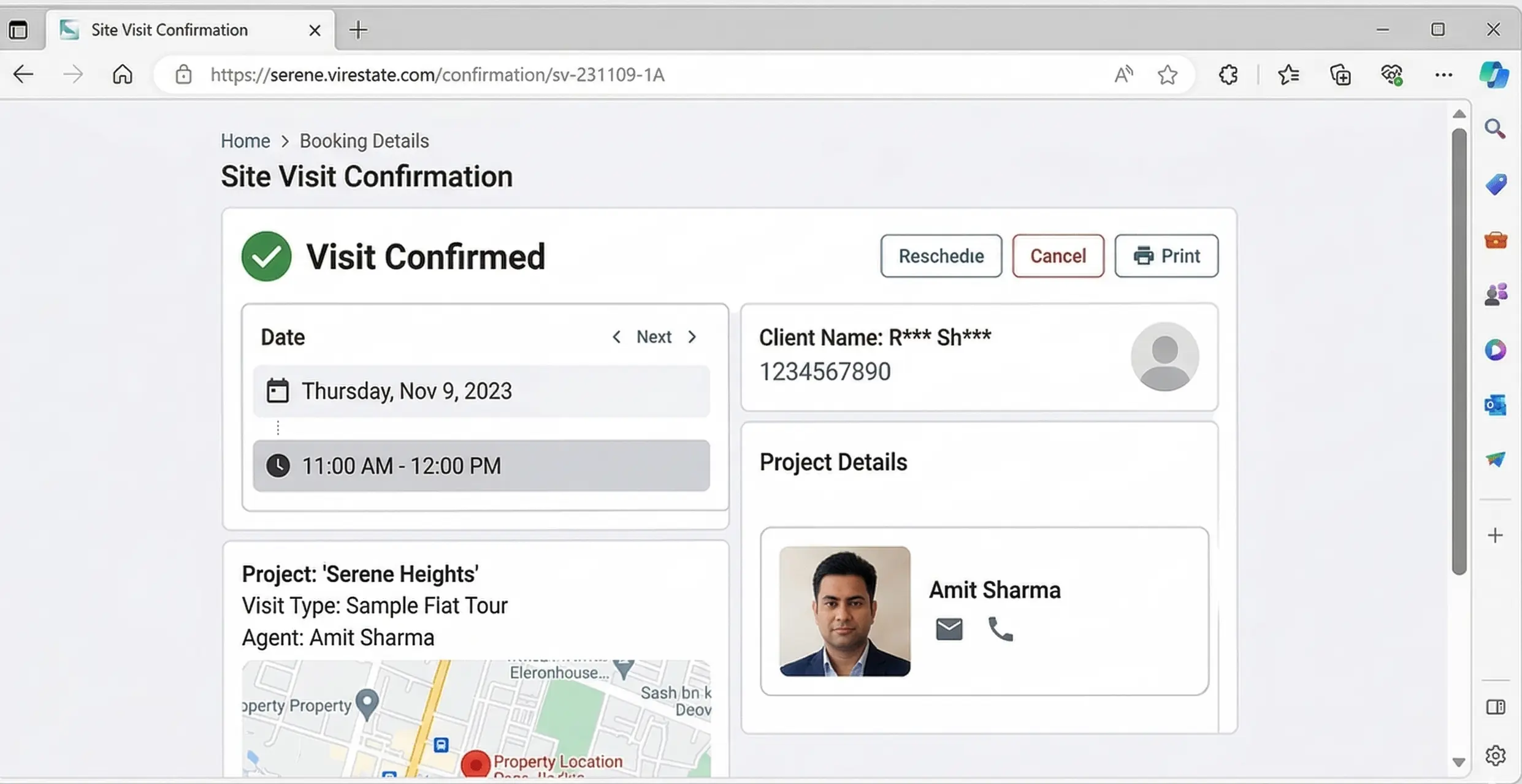Click the phone icon for Amit Sharma
Viewport: 1522px width, 784px height.
point(1000,629)
